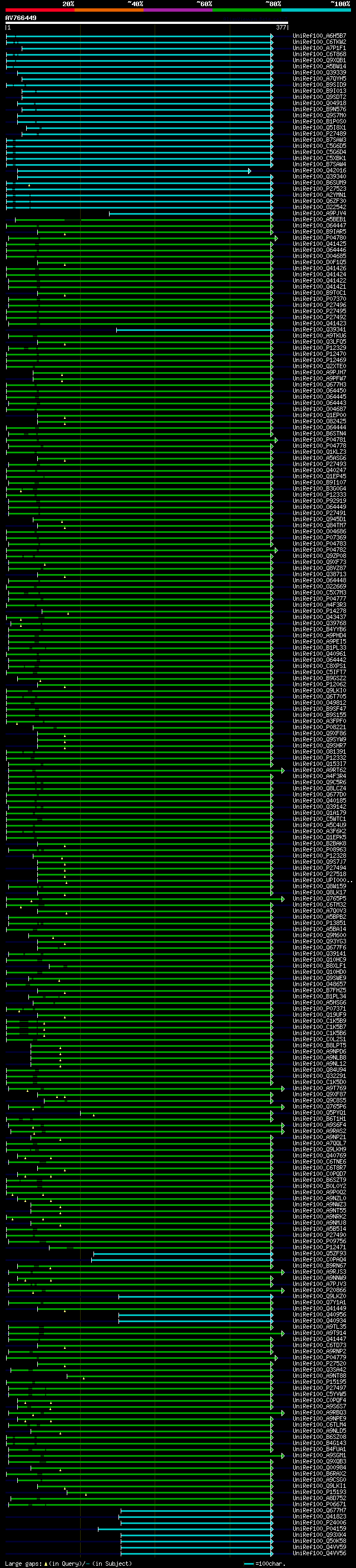Select the UniRef100_B9SID9 label
356x1568 pixels.
[319, 85]
